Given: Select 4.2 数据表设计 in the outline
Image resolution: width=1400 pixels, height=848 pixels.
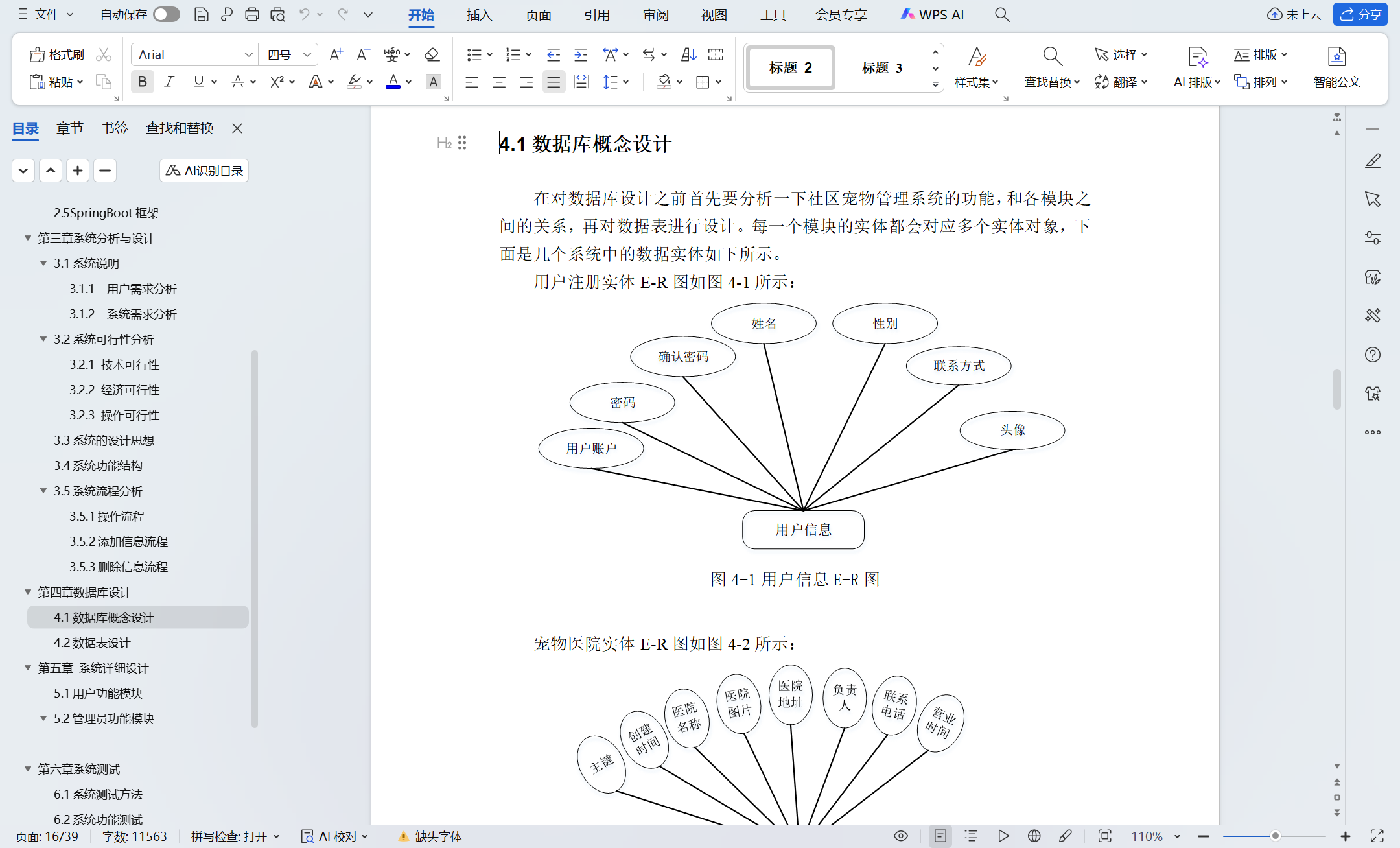Looking at the screenshot, I should (92, 642).
